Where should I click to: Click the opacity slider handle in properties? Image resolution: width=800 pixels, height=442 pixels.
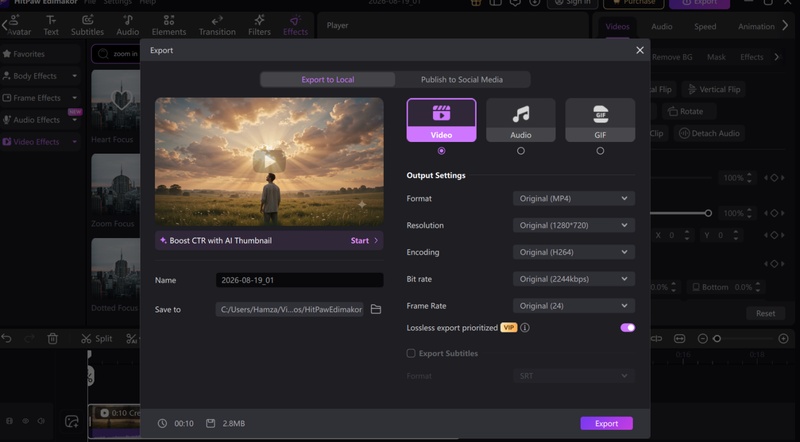(x=708, y=213)
